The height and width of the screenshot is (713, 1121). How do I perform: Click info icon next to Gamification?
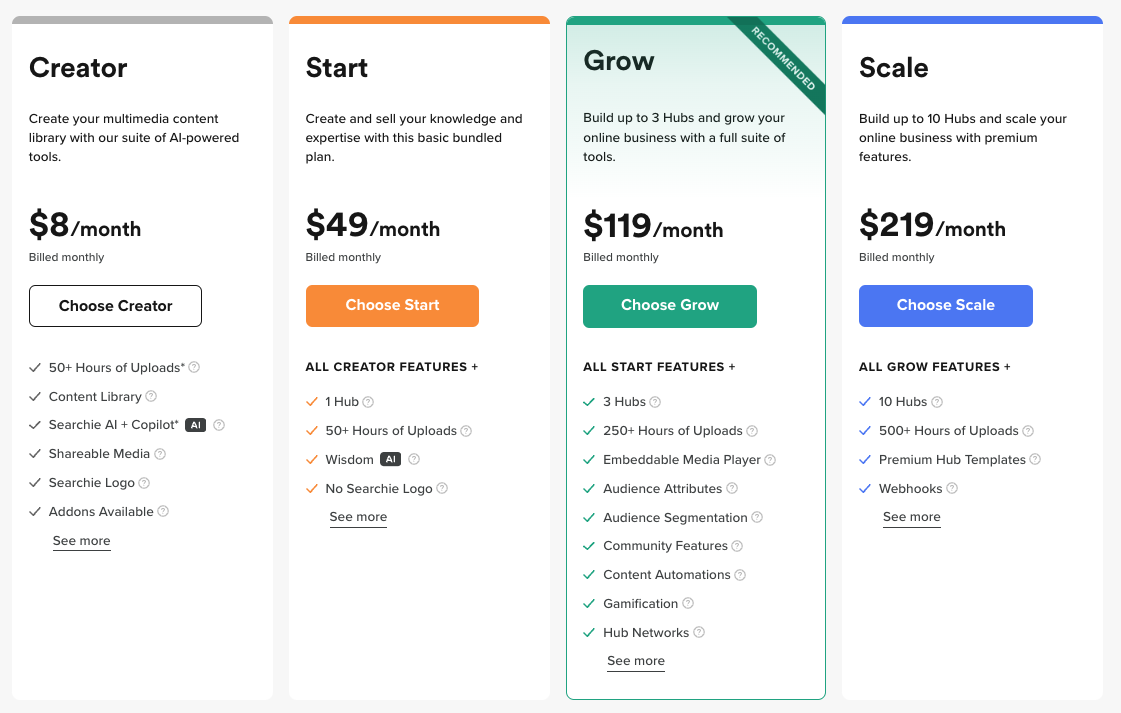click(x=688, y=604)
